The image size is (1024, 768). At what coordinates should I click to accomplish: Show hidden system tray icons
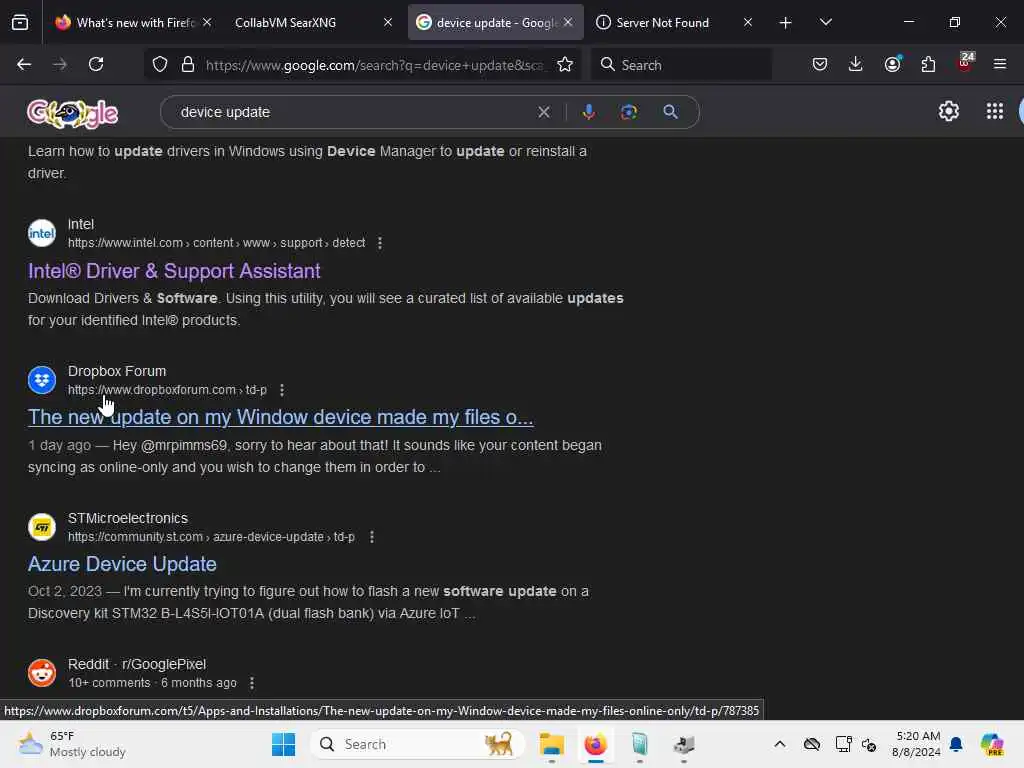click(780, 744)
